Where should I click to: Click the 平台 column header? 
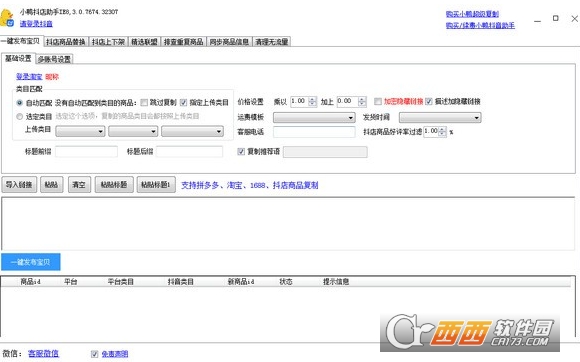(71, 282)
